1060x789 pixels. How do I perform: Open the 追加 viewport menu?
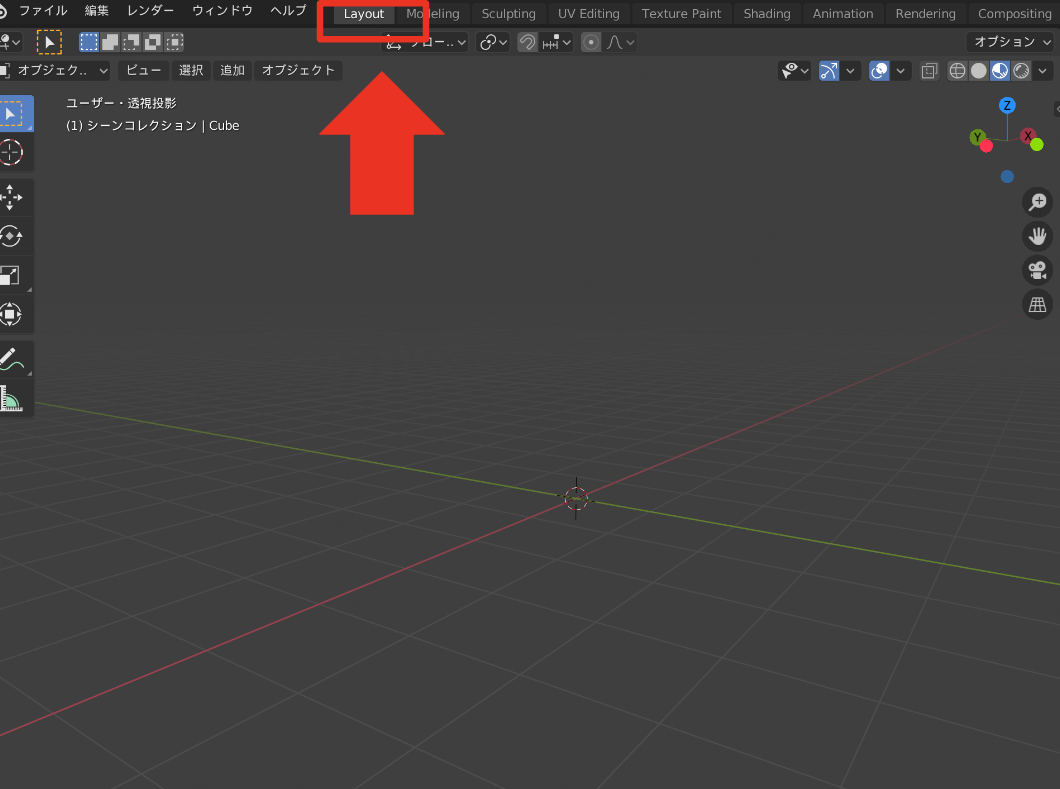point(232,70)
